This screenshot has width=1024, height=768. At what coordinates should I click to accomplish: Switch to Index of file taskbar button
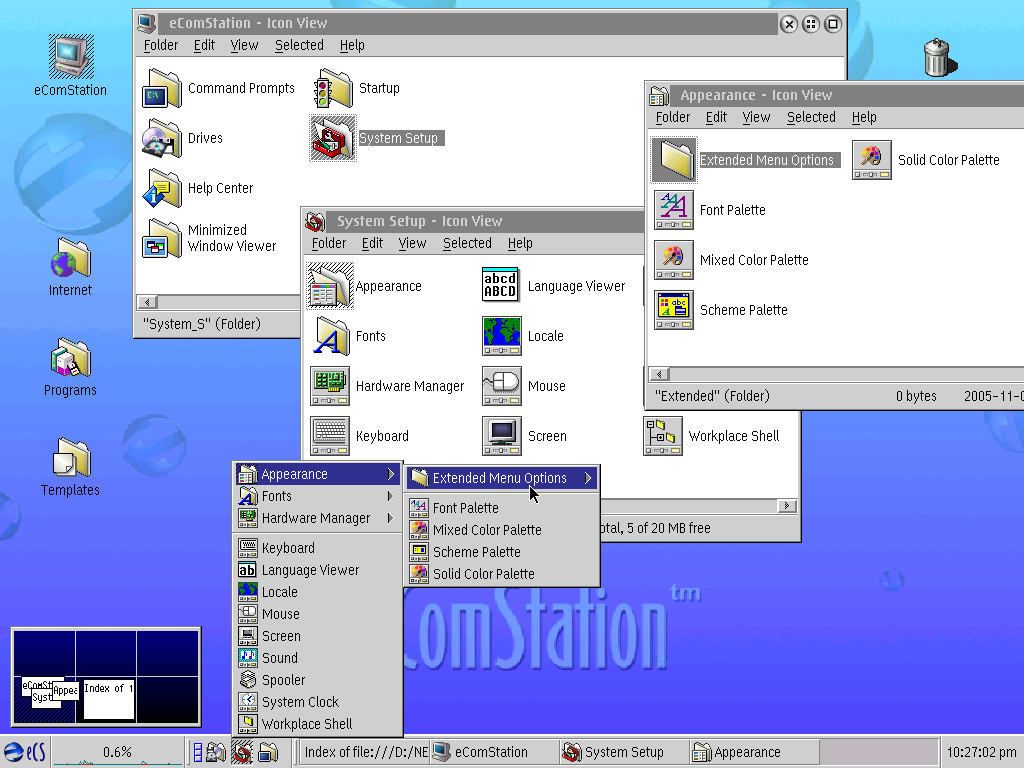364,752
